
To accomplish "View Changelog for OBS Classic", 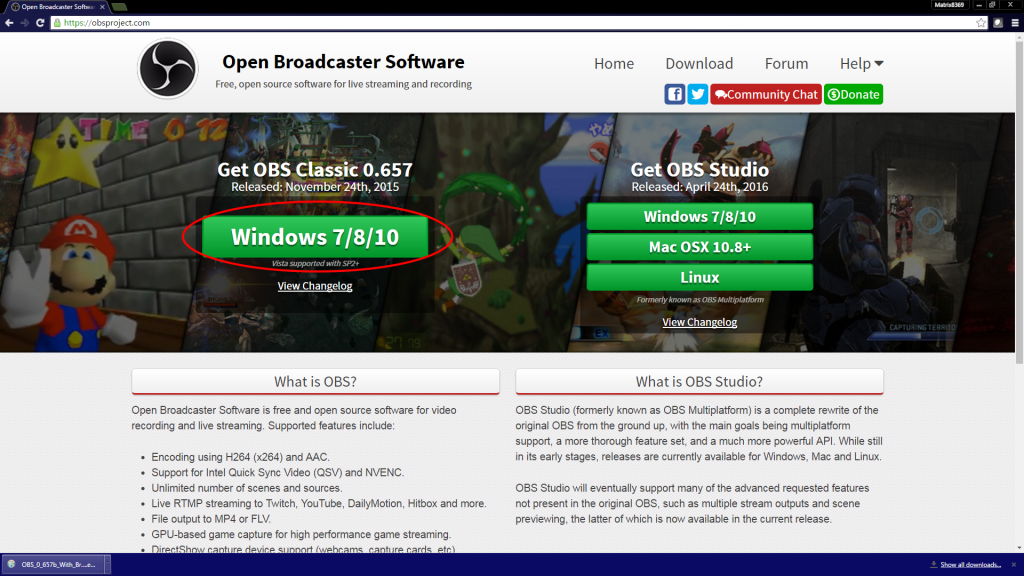I will point(315,285).
